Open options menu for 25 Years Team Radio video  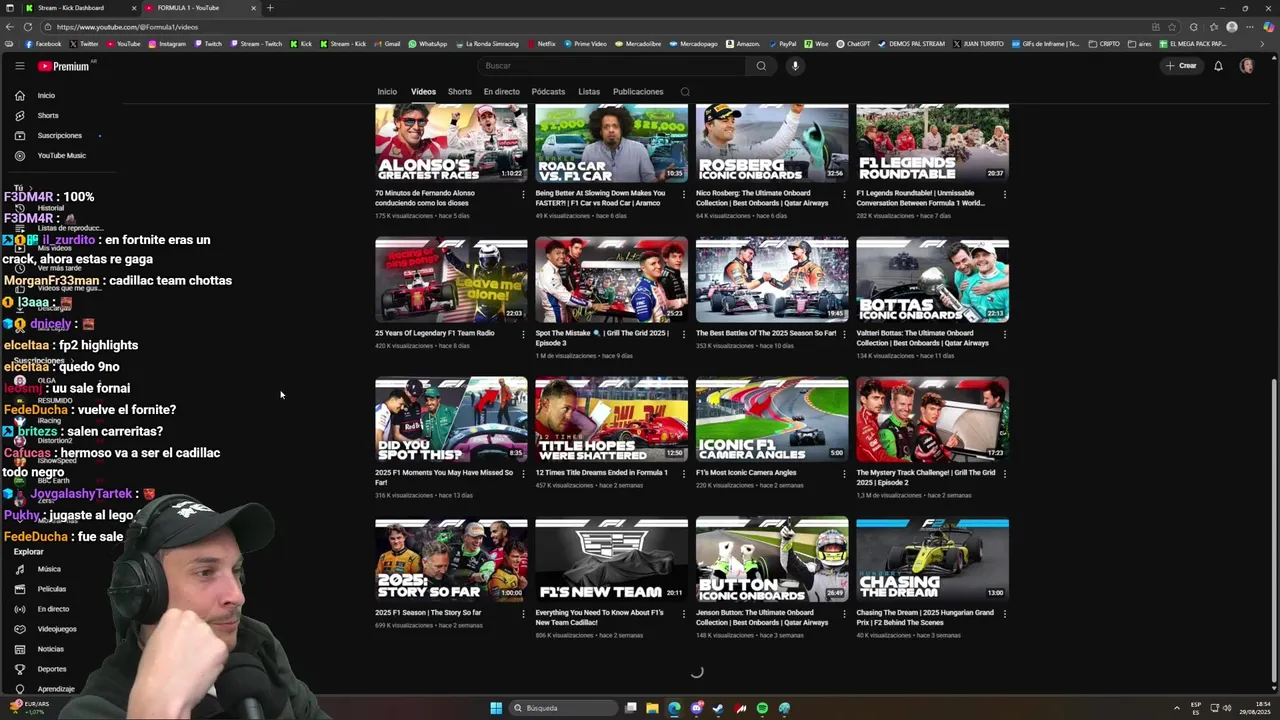pyautogui.click(x=523, y=334)
